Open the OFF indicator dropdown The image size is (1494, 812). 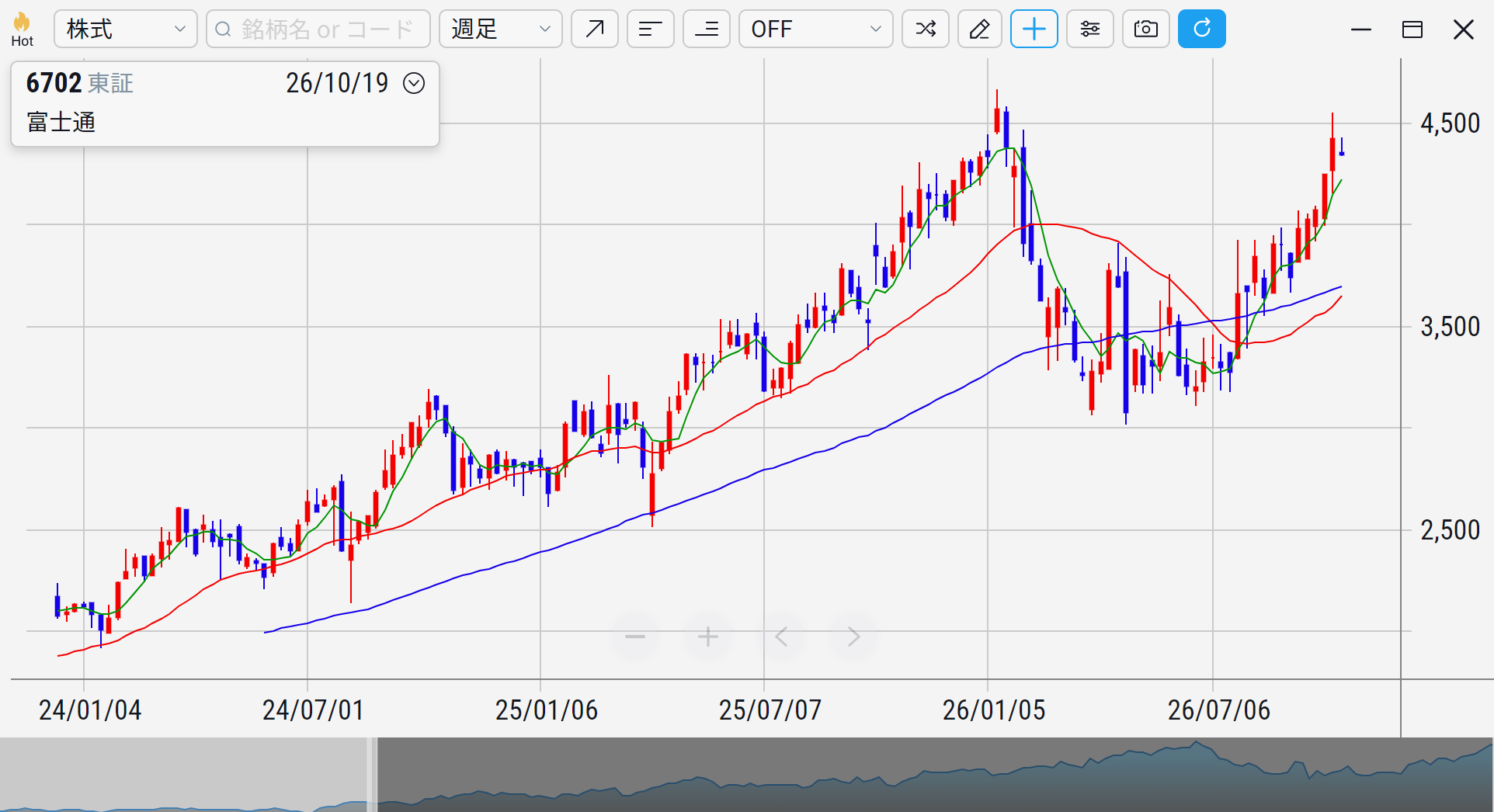click(816, 29)
